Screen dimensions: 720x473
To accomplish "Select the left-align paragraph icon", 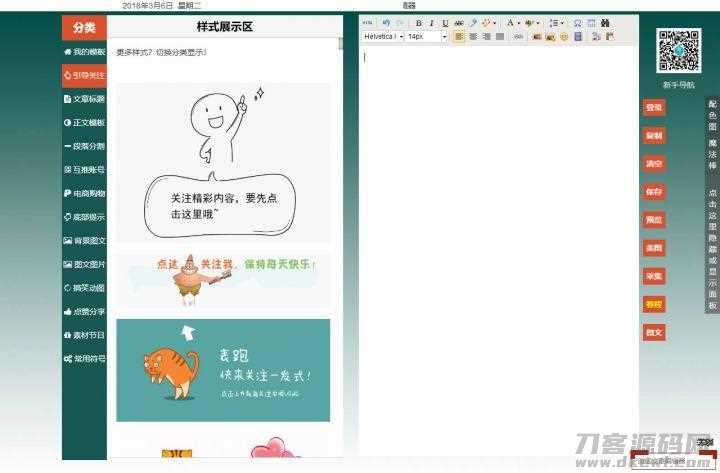I will pos(459,37).
